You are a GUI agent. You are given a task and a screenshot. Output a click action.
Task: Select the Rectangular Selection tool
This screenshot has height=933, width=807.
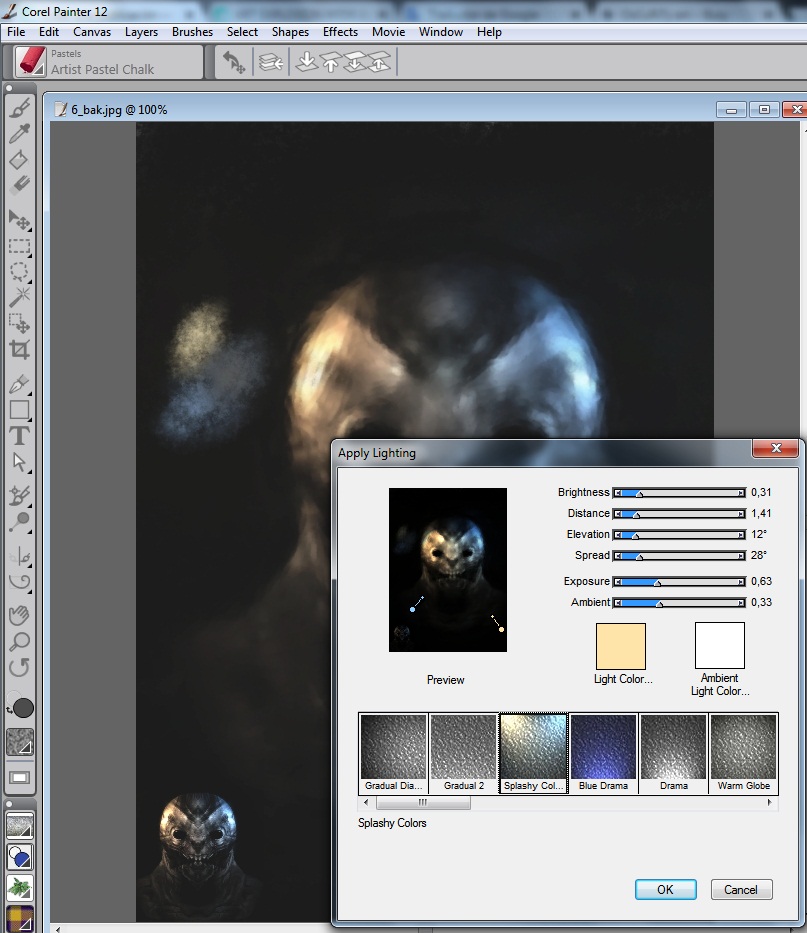(19, 246)
